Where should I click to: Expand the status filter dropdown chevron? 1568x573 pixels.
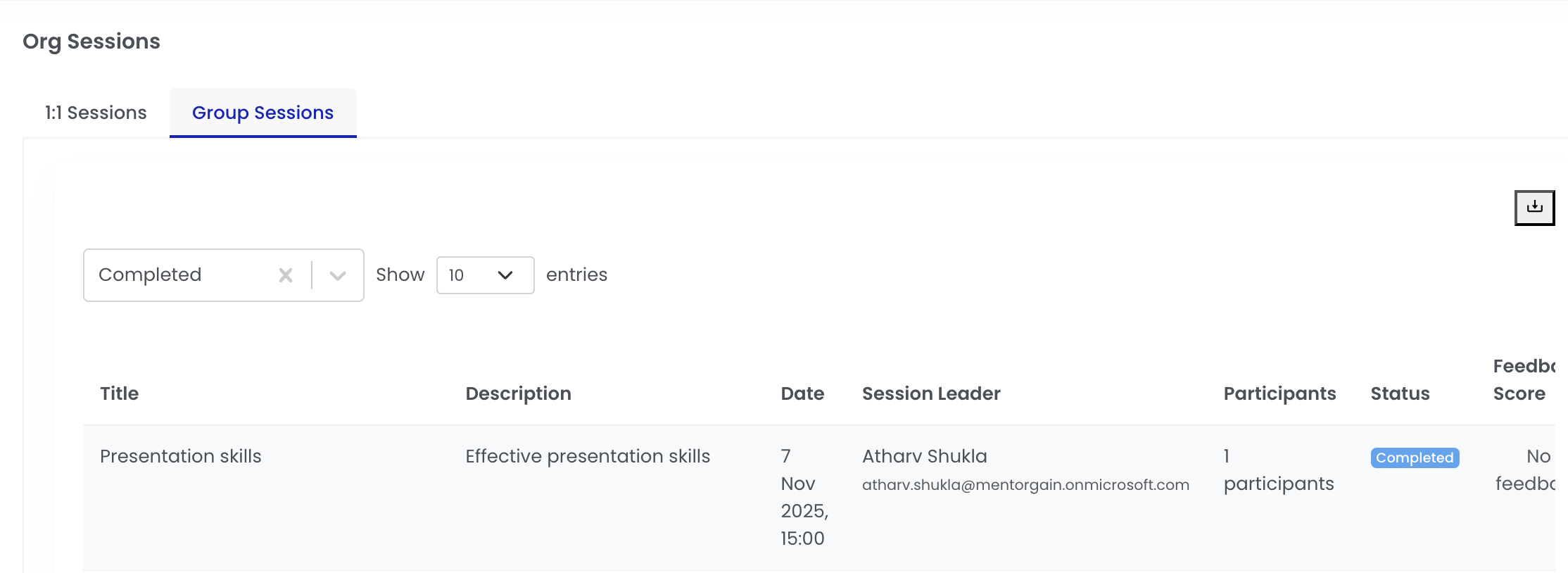[338, 275]
